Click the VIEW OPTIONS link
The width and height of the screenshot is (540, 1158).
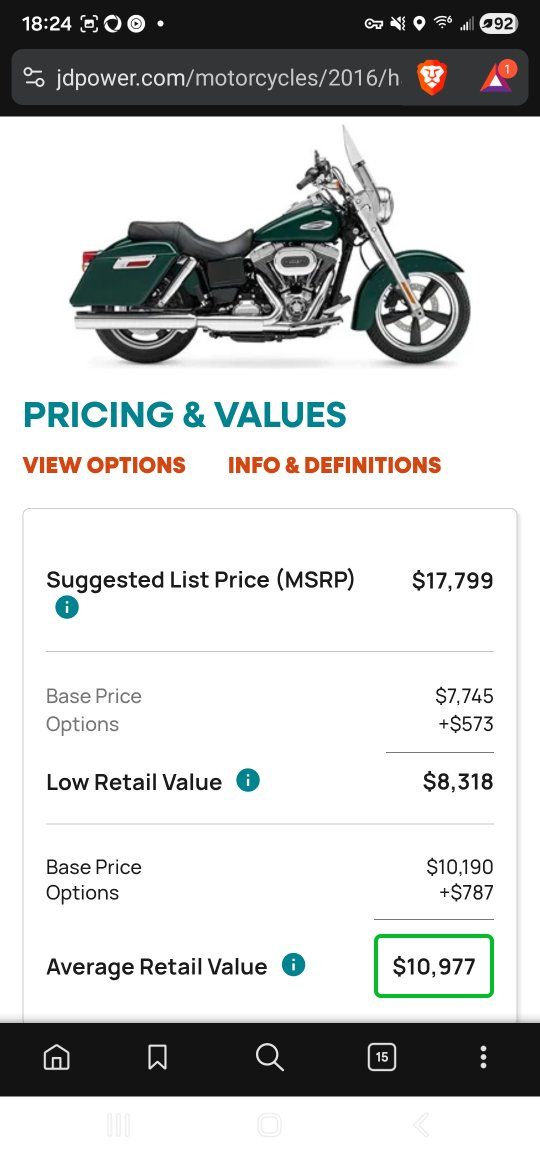click(x=104, y=465)
